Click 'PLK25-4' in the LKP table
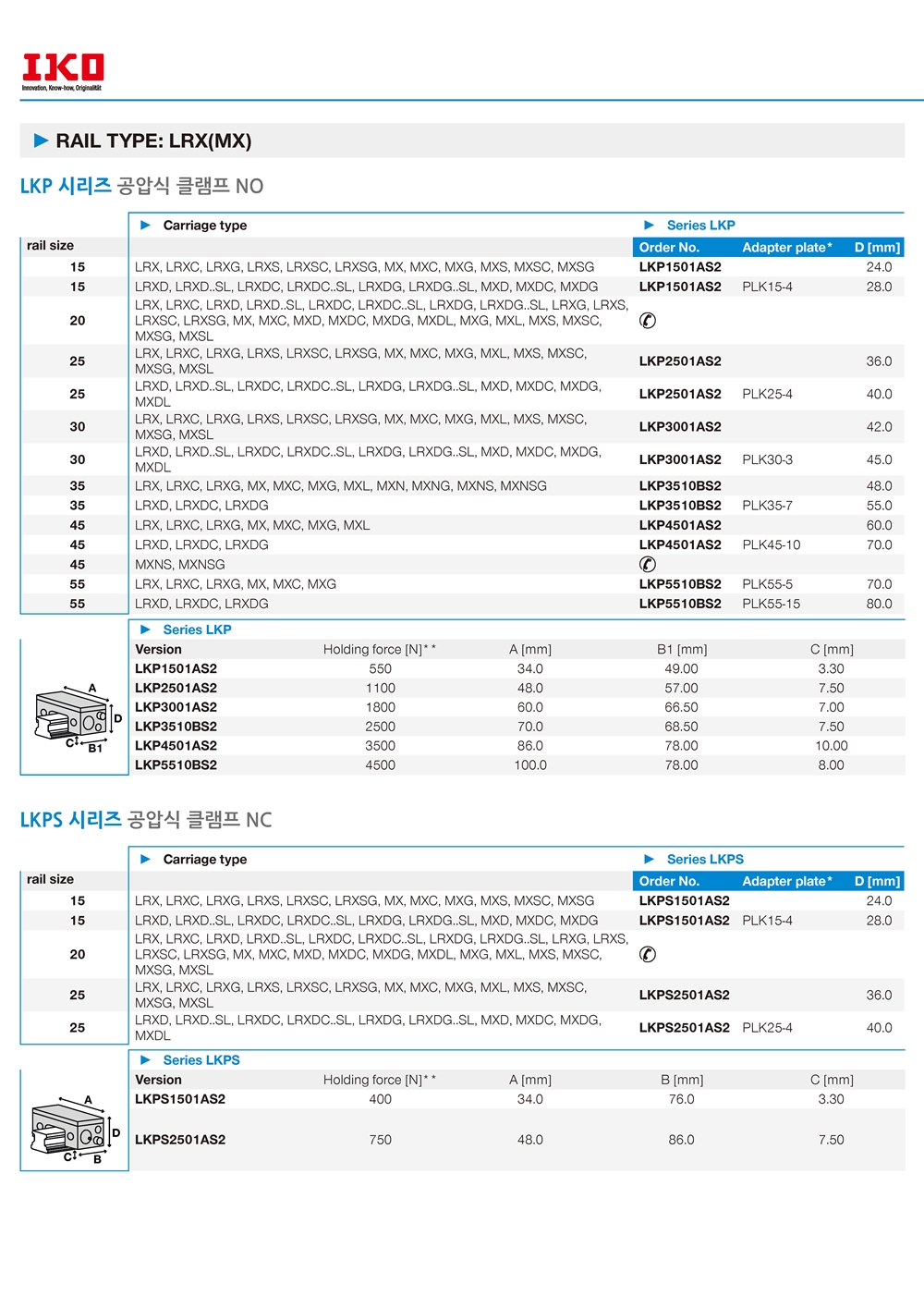This screenshot has width=924, height=1308. tap(767, 394)
